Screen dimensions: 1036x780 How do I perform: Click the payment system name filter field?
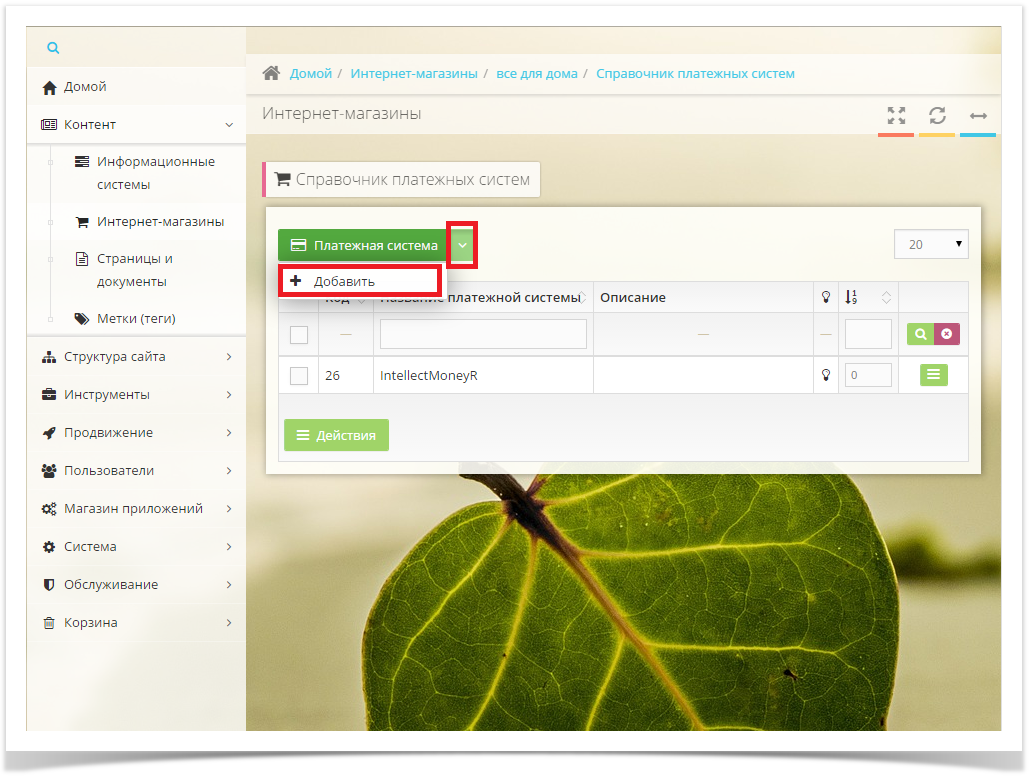(483, 334)
